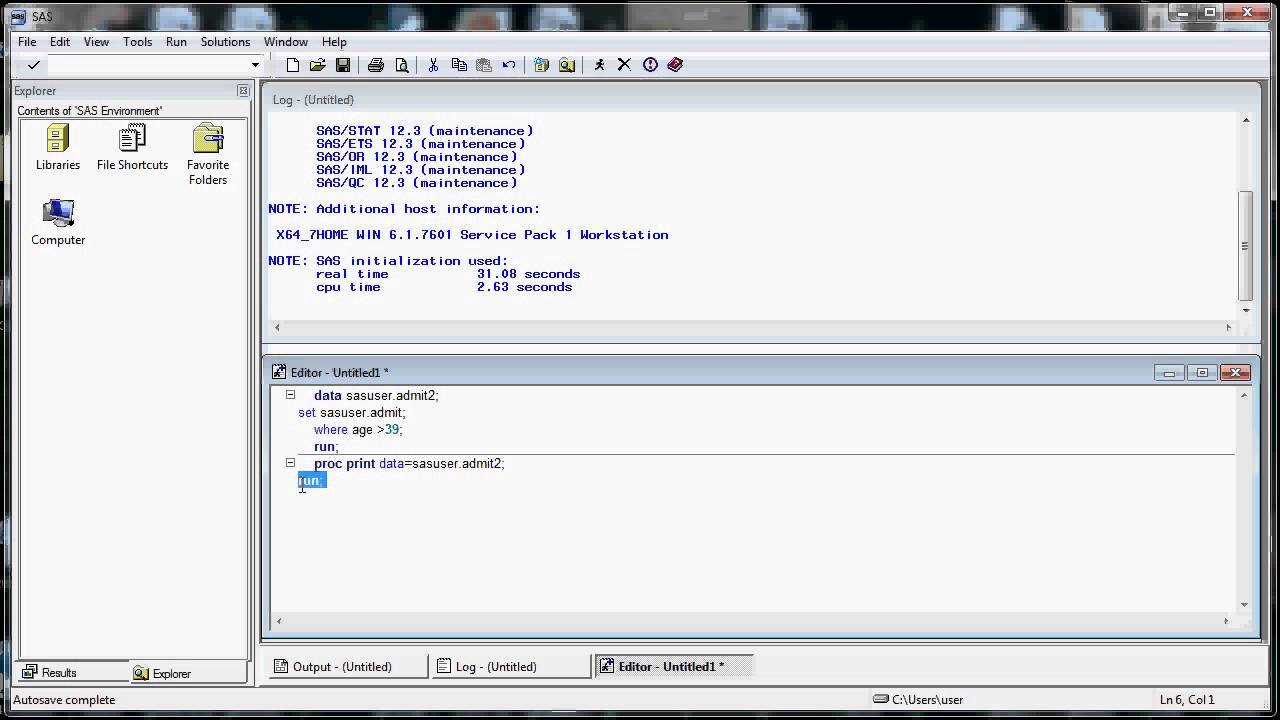Click the 'where age >39;' line
1280x720 pixels.
pos(358,429)
